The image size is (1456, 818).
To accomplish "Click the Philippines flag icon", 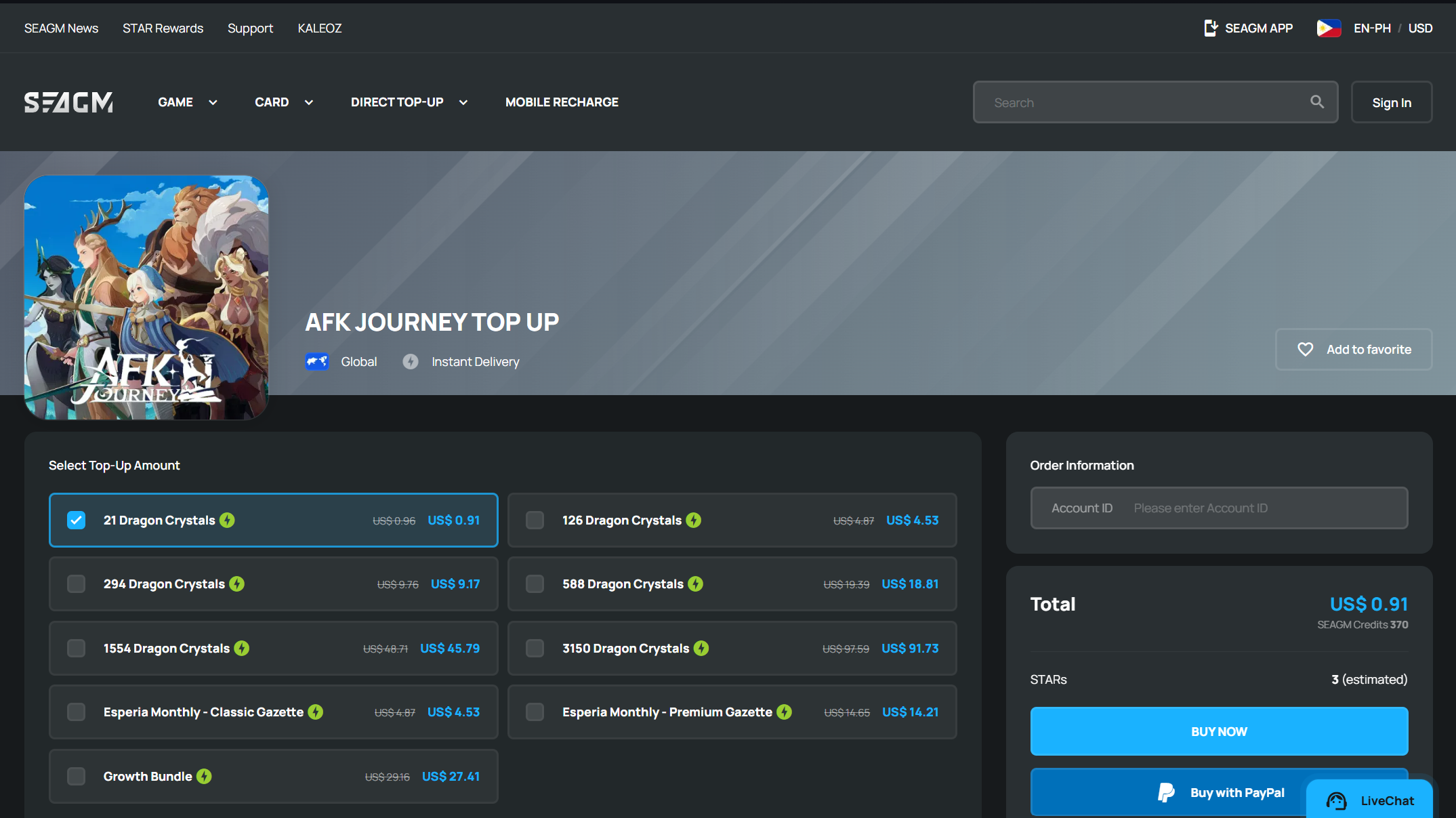I will click(x=1329, y=28).
